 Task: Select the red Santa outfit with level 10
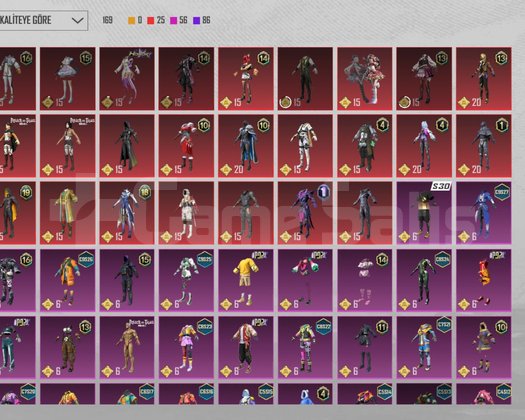coord(186,146)
